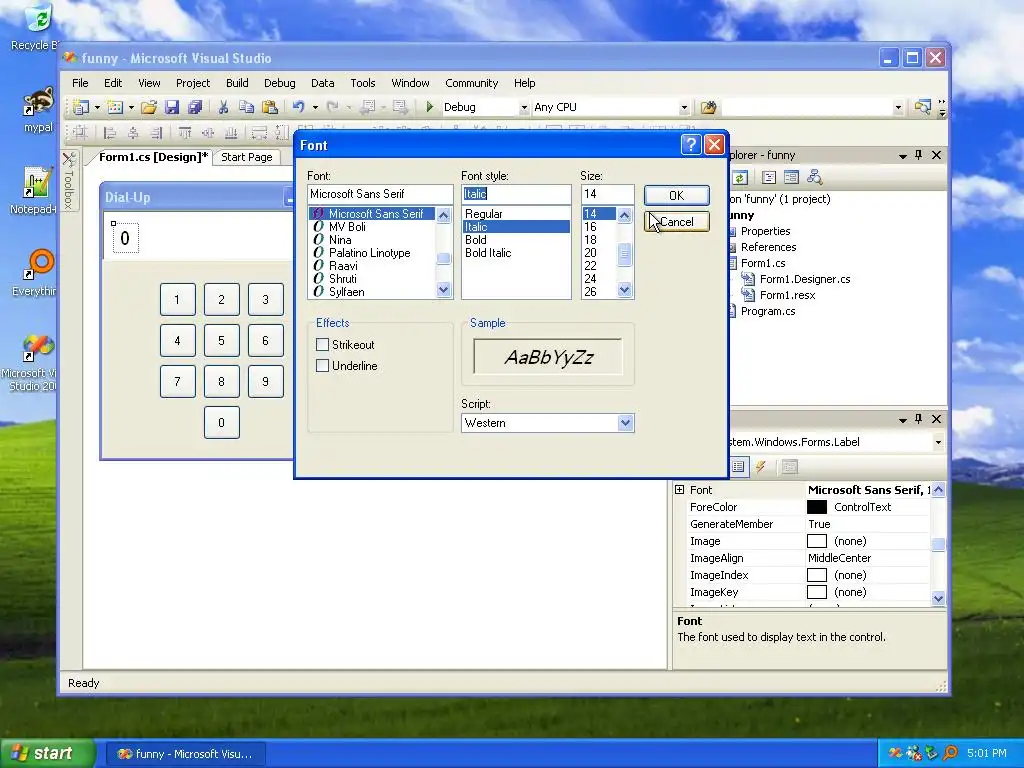Click the Font list scroll down arrow

444,289
